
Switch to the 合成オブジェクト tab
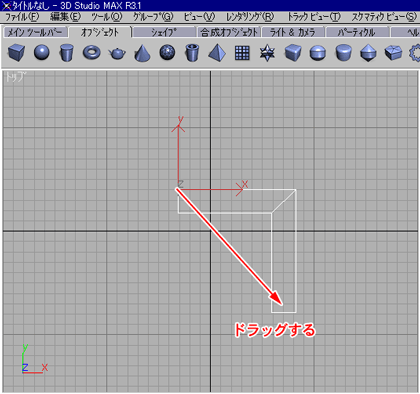229,32
